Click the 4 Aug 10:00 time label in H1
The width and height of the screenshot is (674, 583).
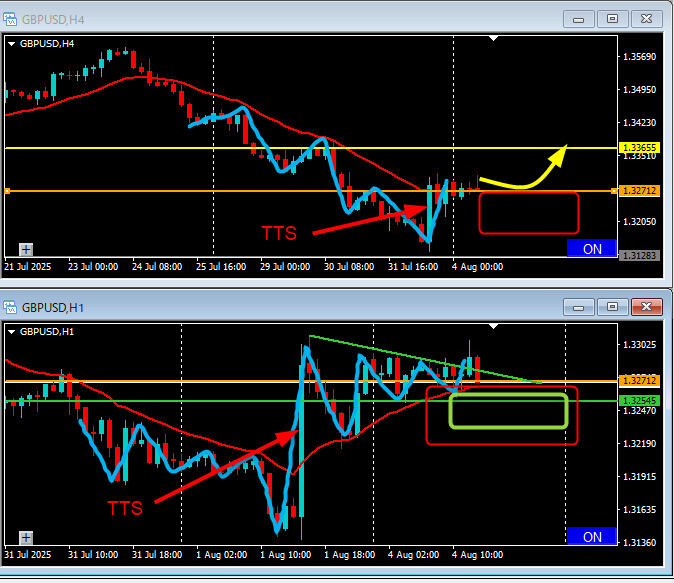click(x=477, y=555)
